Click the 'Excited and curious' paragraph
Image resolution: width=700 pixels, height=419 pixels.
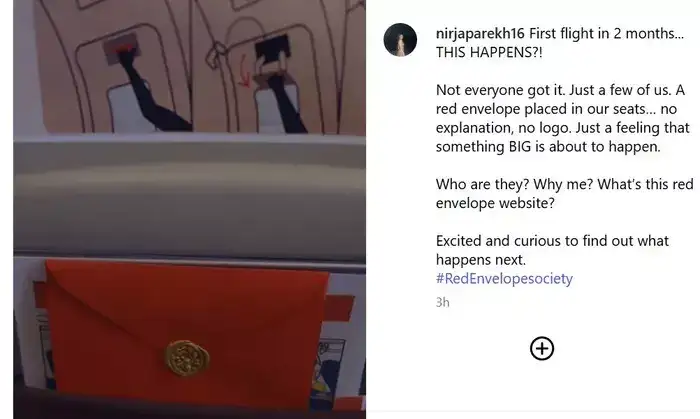552,250
